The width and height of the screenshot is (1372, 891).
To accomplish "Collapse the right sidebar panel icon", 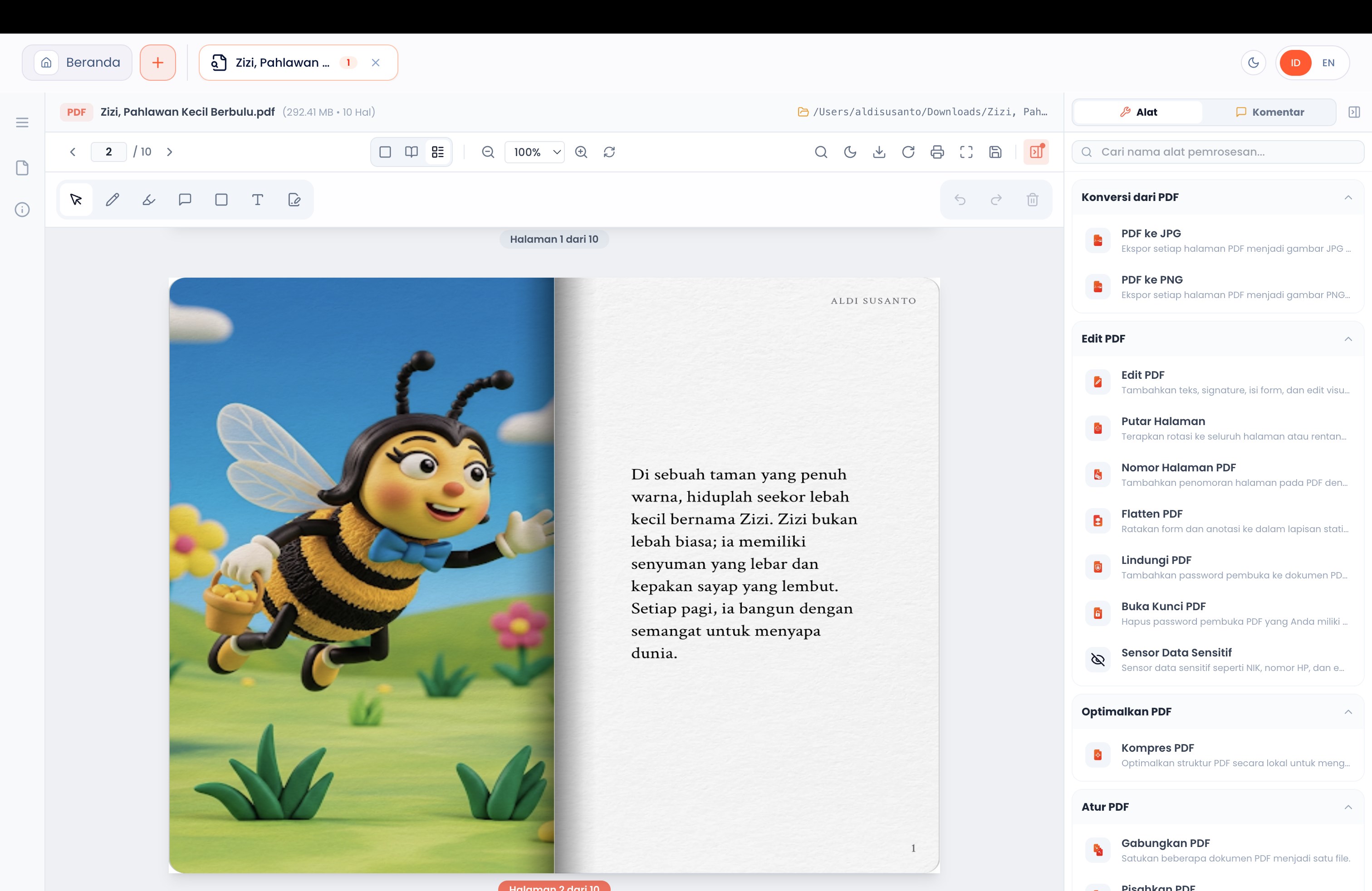I will pyautogui.click(x=1354, y=112).
